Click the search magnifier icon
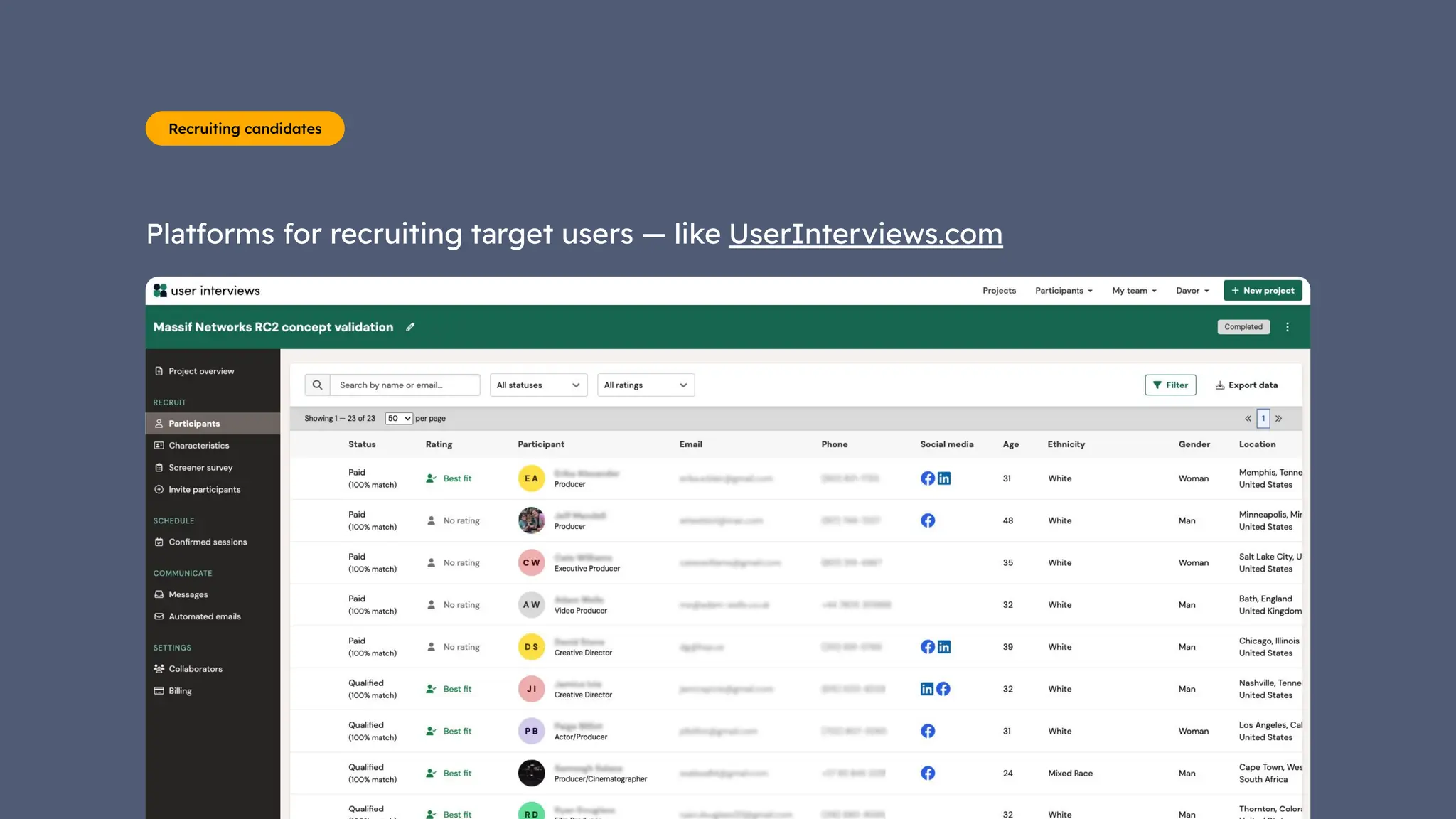The height and width of the screenshot is (819, 1456). 317,385
